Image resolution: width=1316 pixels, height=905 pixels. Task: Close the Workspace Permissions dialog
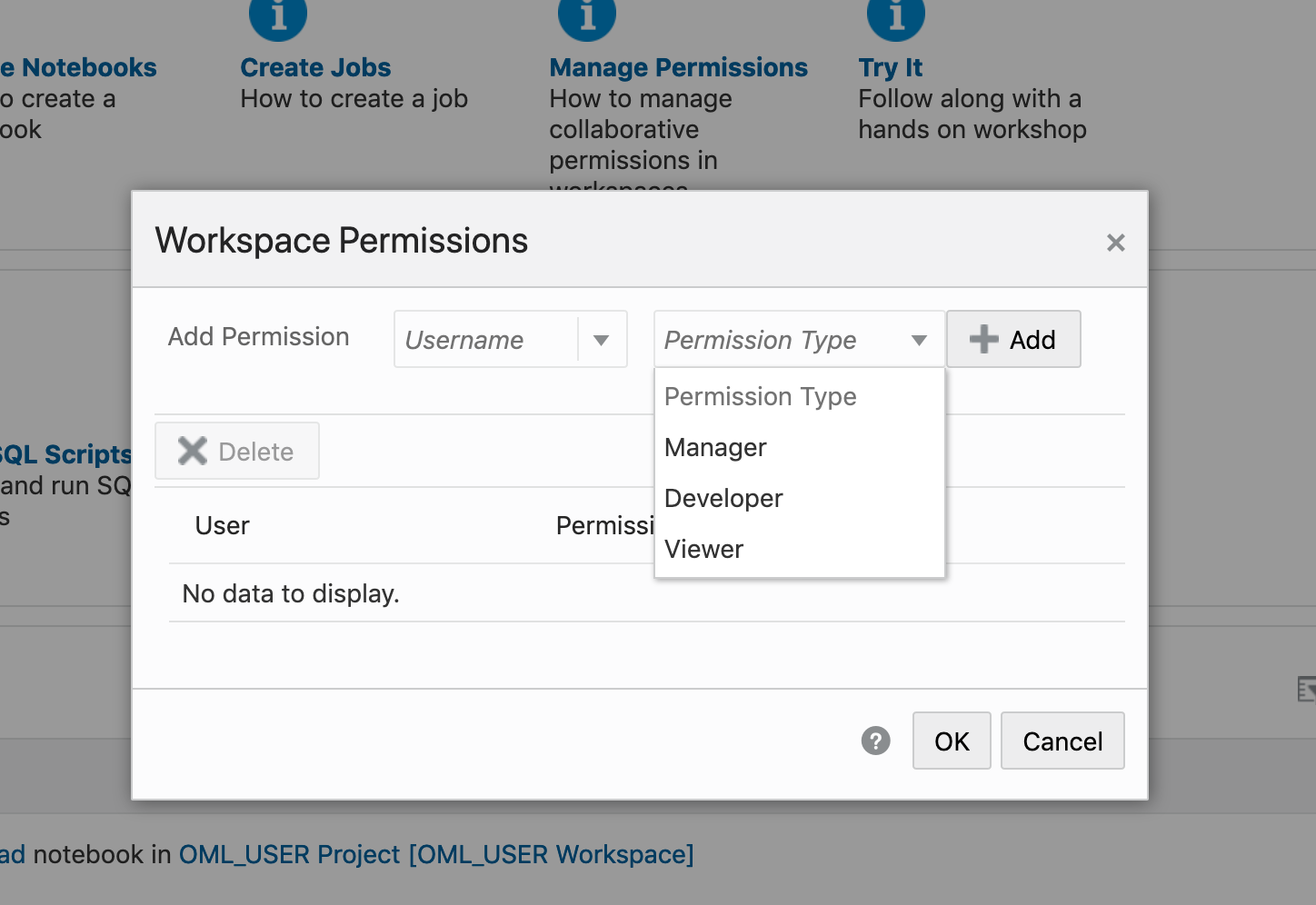tap(1115, 243)
